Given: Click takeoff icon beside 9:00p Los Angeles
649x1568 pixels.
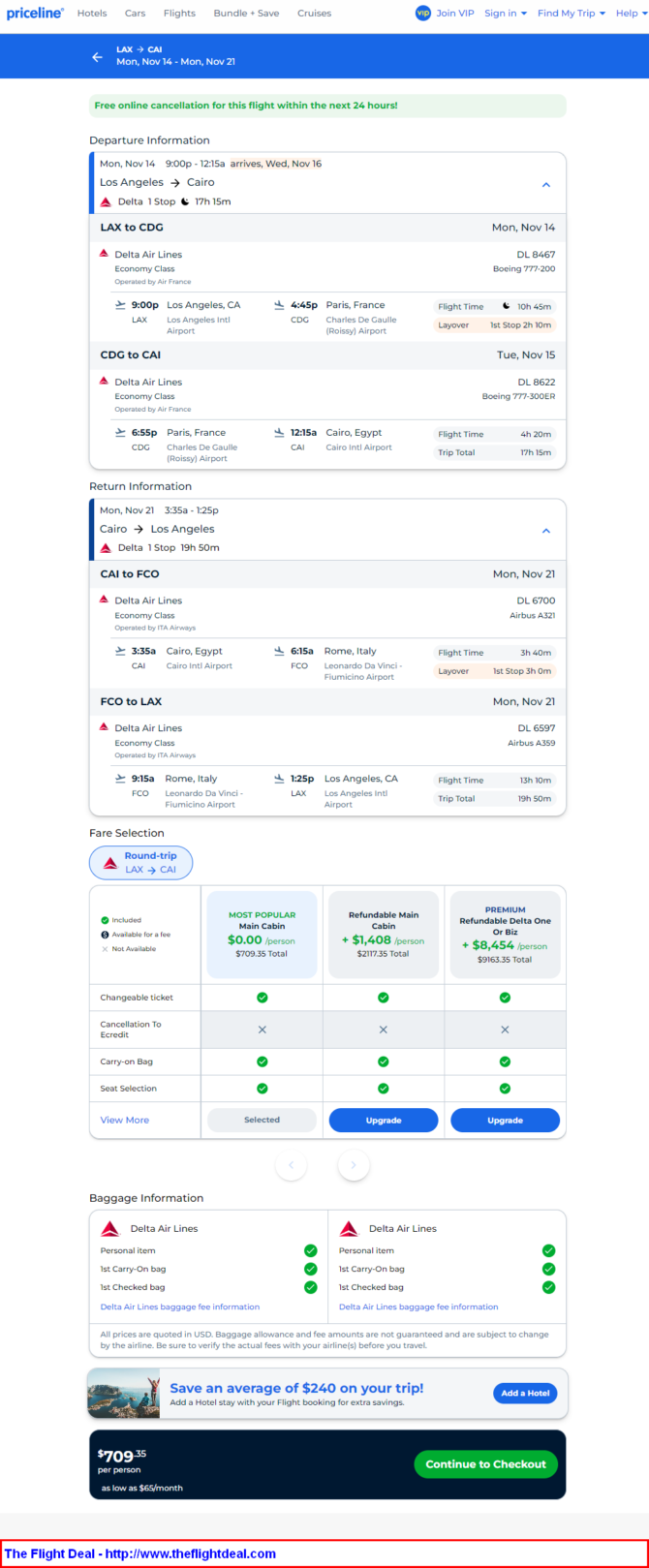Looking at the screenshot, I should [120, 304].
